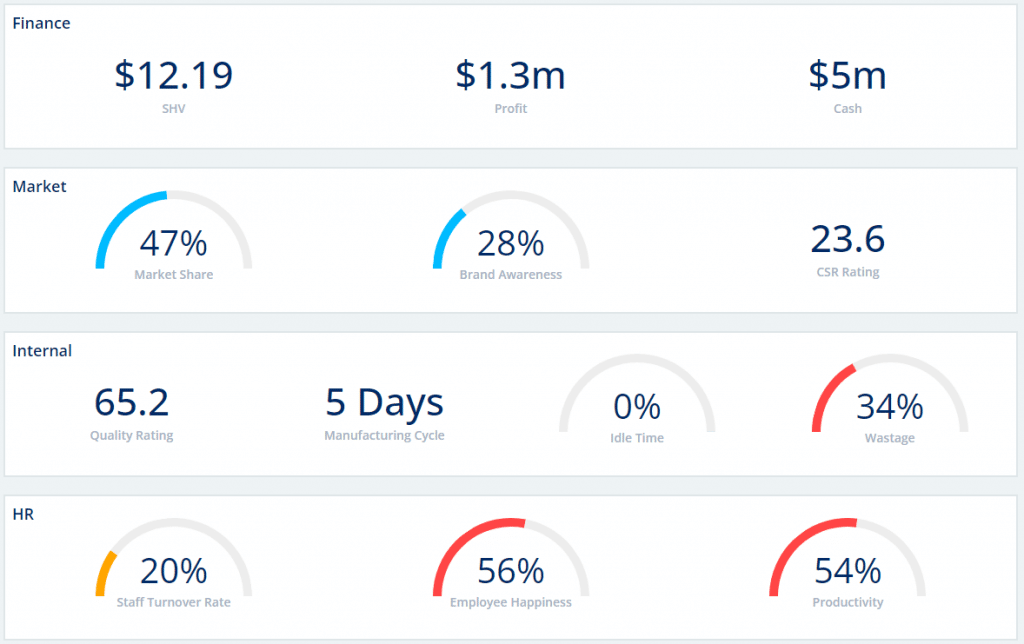The height and width of the screenshot is (644, 1024).
Task: Select the Internal section heading
Action: [42, 351]
